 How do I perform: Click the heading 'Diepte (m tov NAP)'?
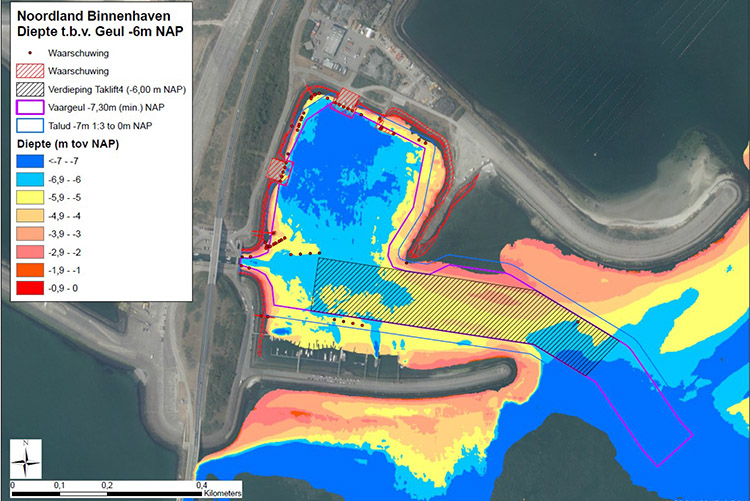[x=68, y=144]
